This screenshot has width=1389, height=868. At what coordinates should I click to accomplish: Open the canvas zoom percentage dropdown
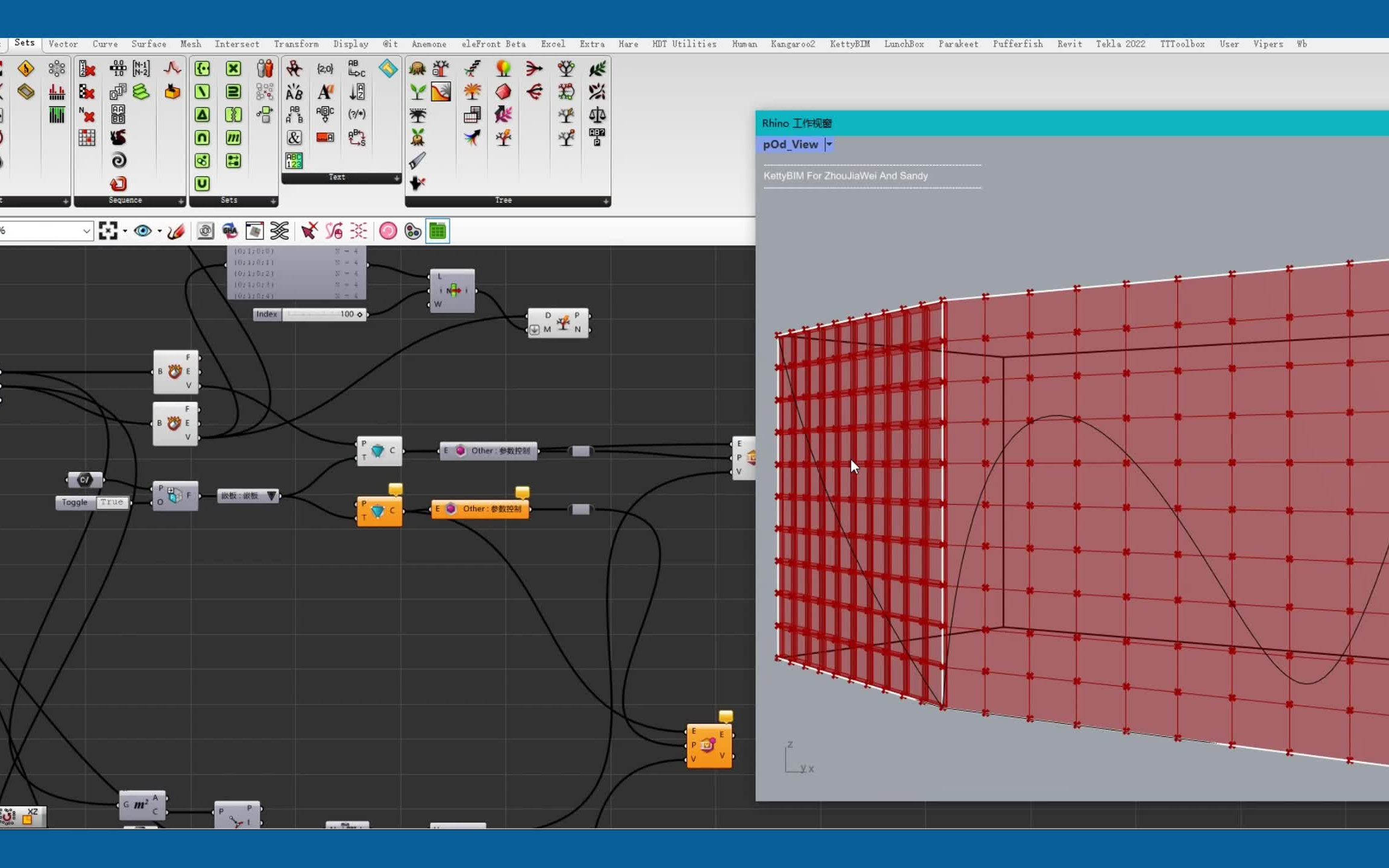(x=86, y=231)
